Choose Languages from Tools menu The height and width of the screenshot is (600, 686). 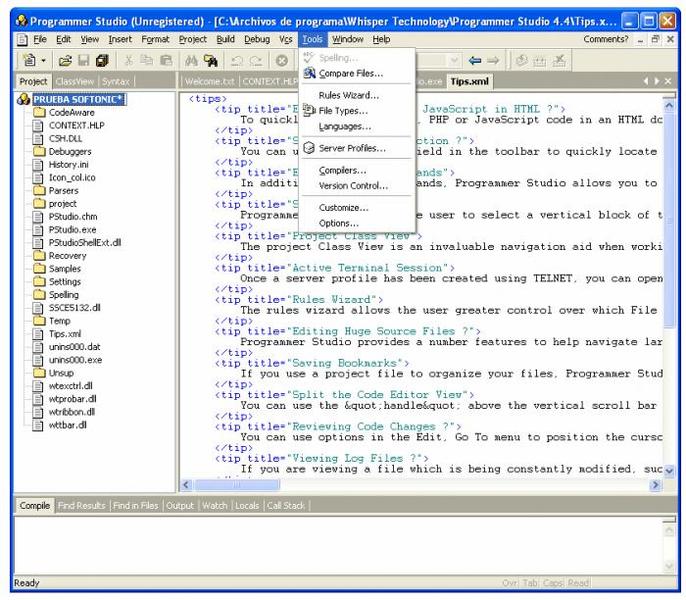[357, 126]
